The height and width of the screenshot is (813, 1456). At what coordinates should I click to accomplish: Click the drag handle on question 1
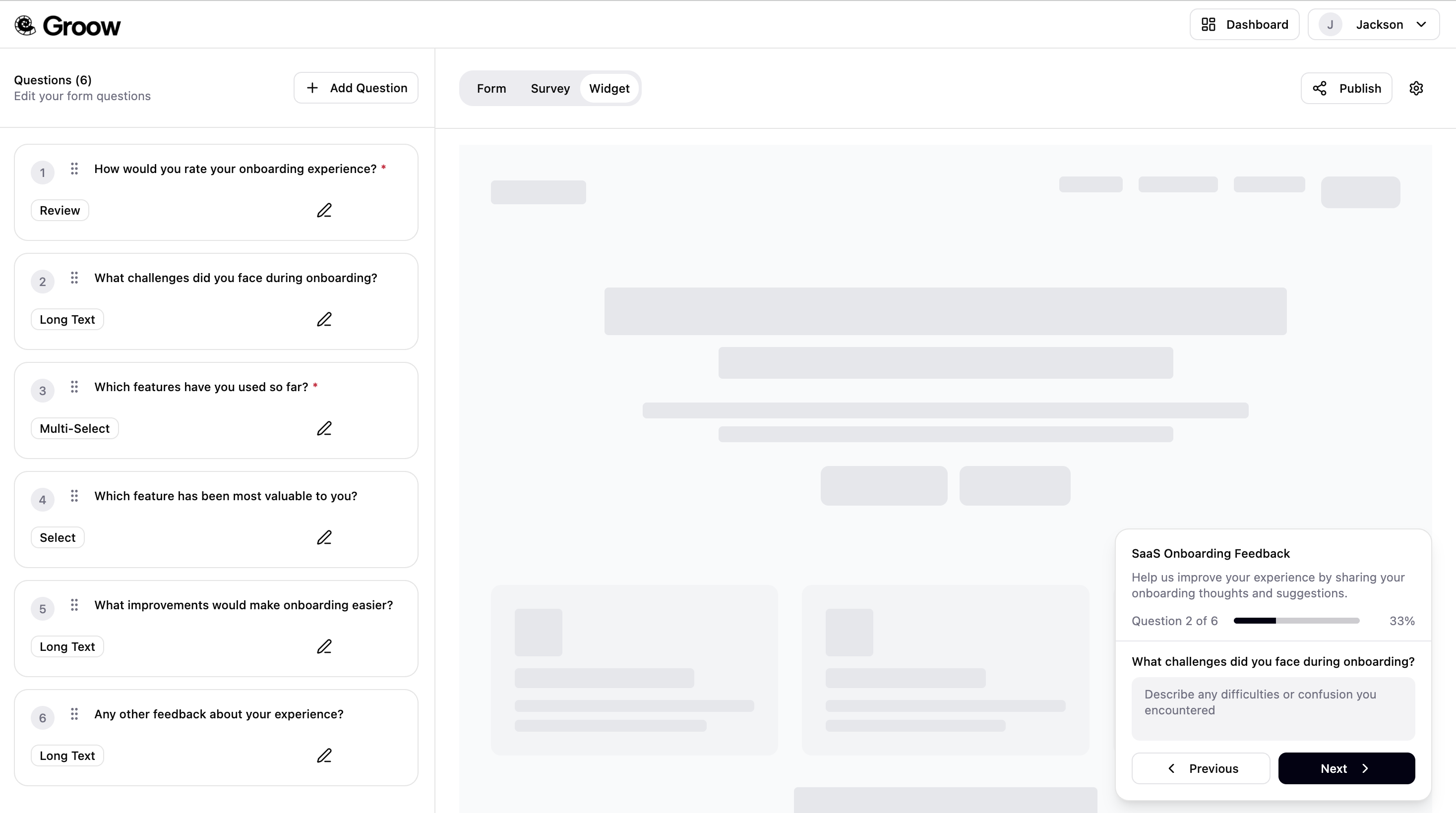coord(74,169)
